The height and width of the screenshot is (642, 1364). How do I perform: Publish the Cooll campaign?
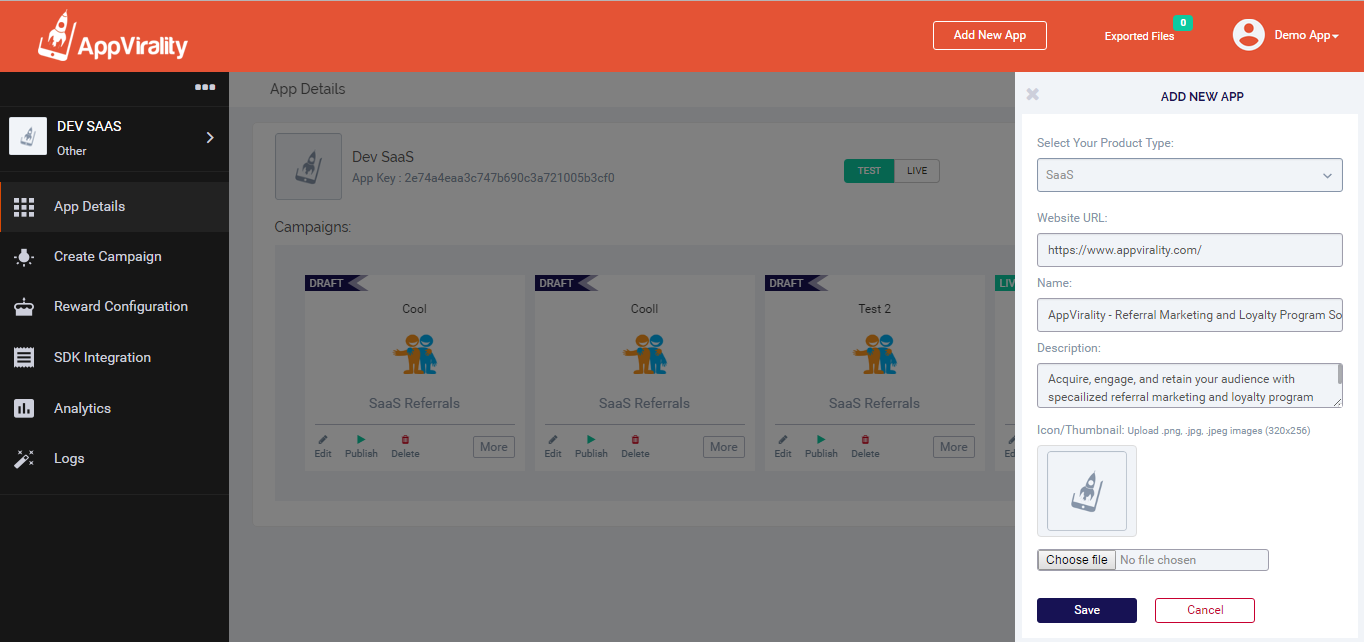pos(591,446)
